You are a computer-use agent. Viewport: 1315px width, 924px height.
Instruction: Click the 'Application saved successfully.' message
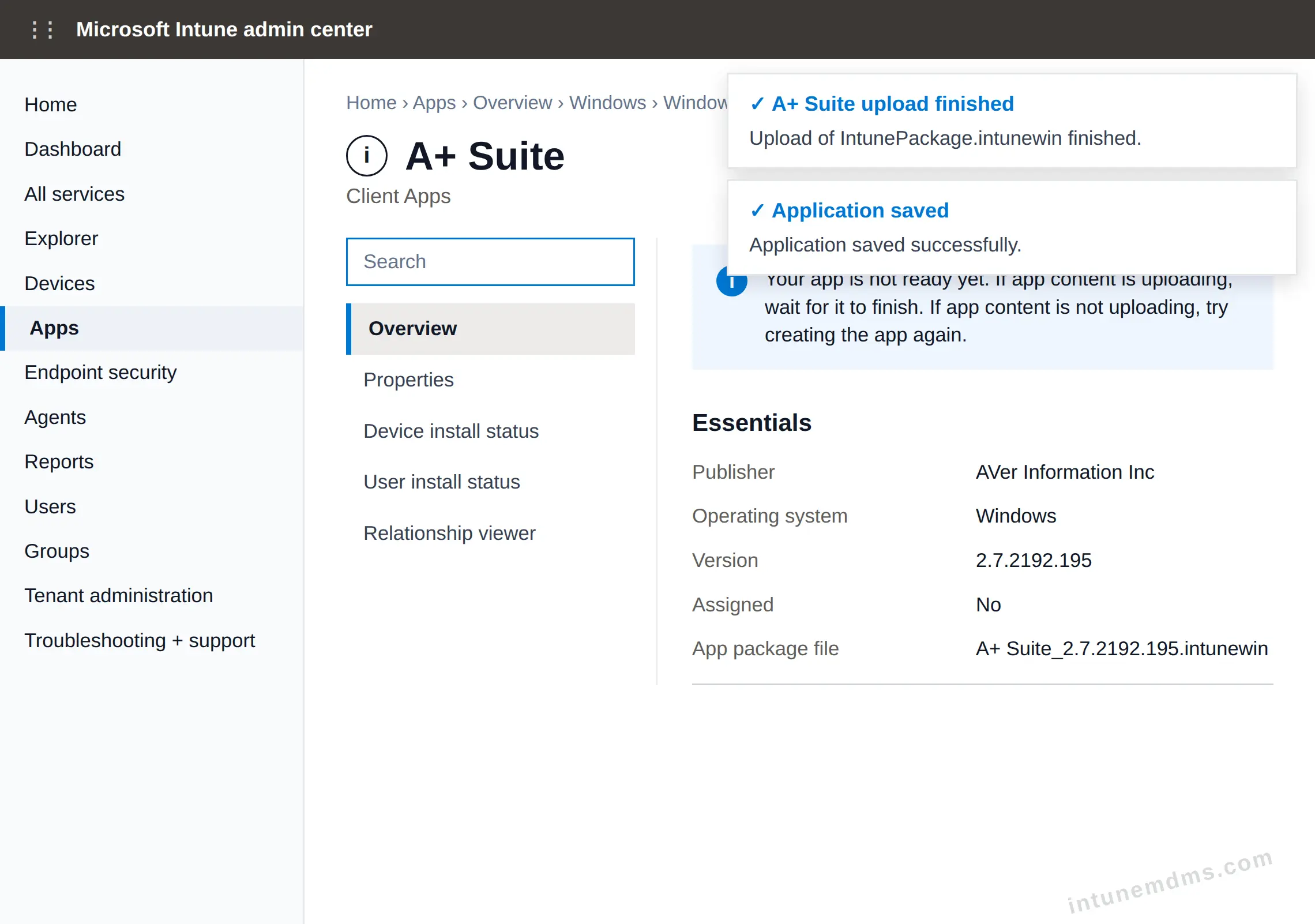click(x=885, y=245)
